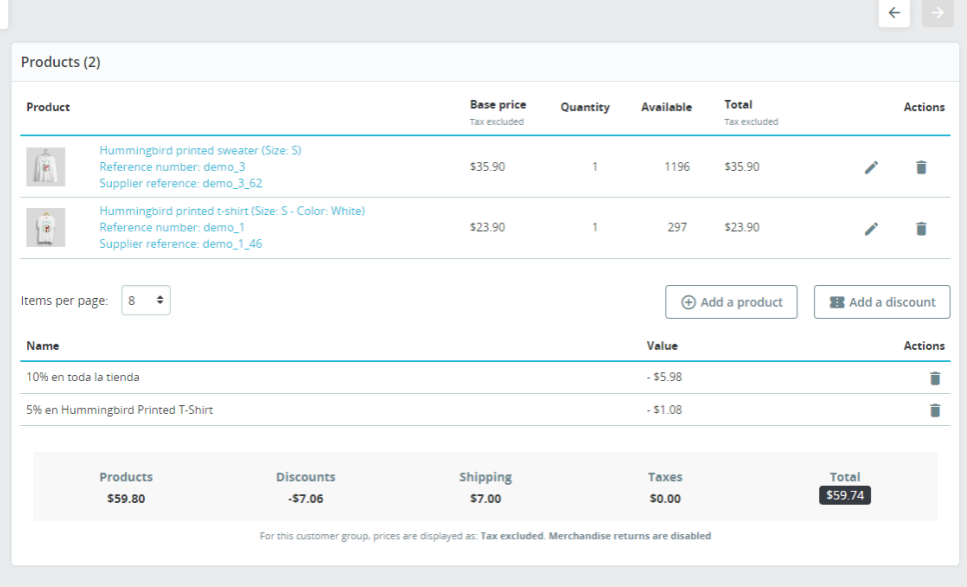Delete the Hummingbird printed sweater product
Image resolution: width=967 pixels, height=587 pixels.
[921, 167]
